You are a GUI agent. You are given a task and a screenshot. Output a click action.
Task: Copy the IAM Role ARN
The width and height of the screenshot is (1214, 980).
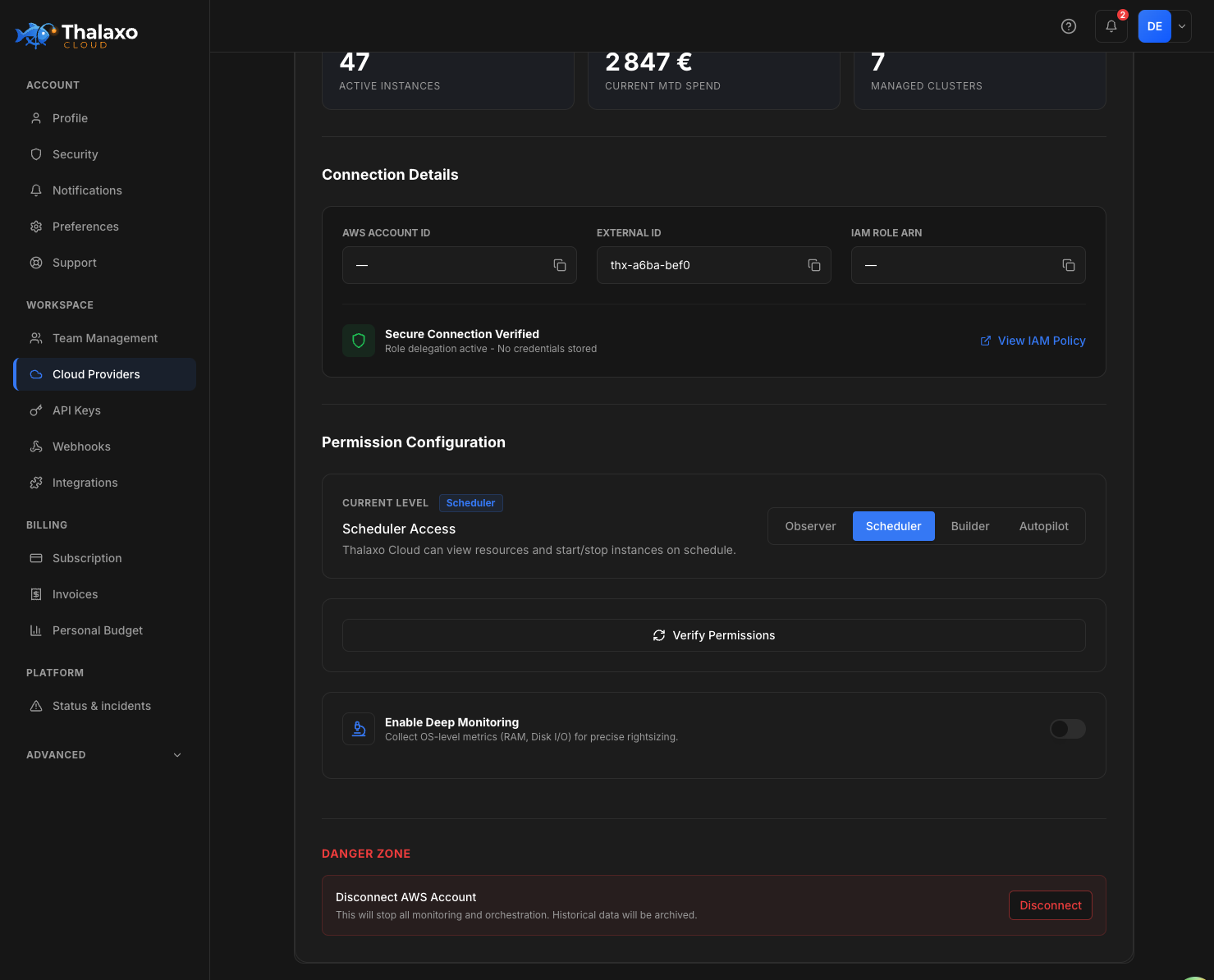point(1069,265)
